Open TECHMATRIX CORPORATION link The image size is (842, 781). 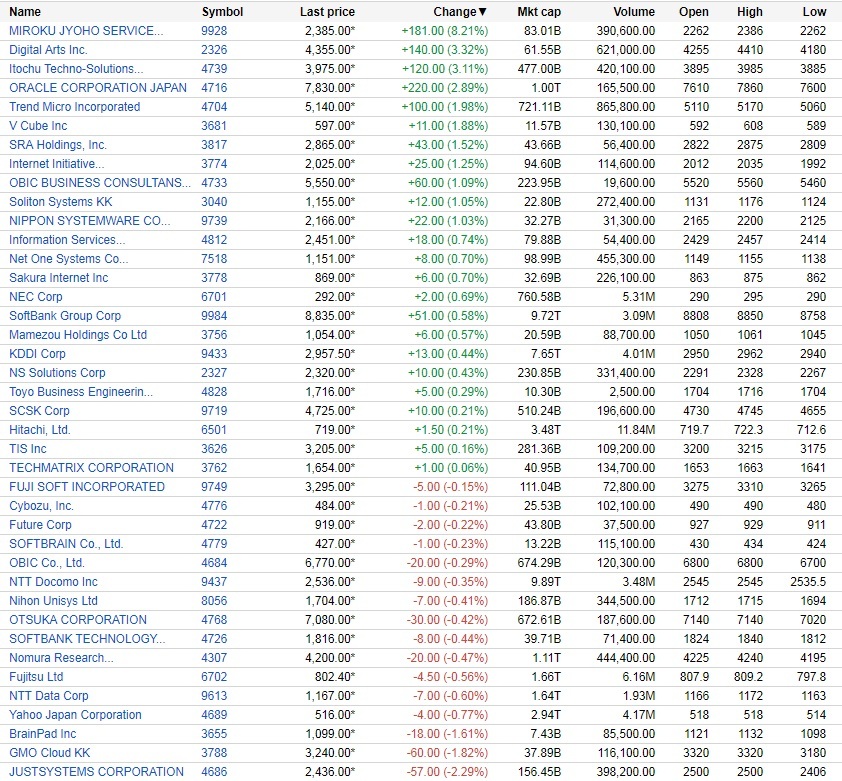click(x=91, y=468)
